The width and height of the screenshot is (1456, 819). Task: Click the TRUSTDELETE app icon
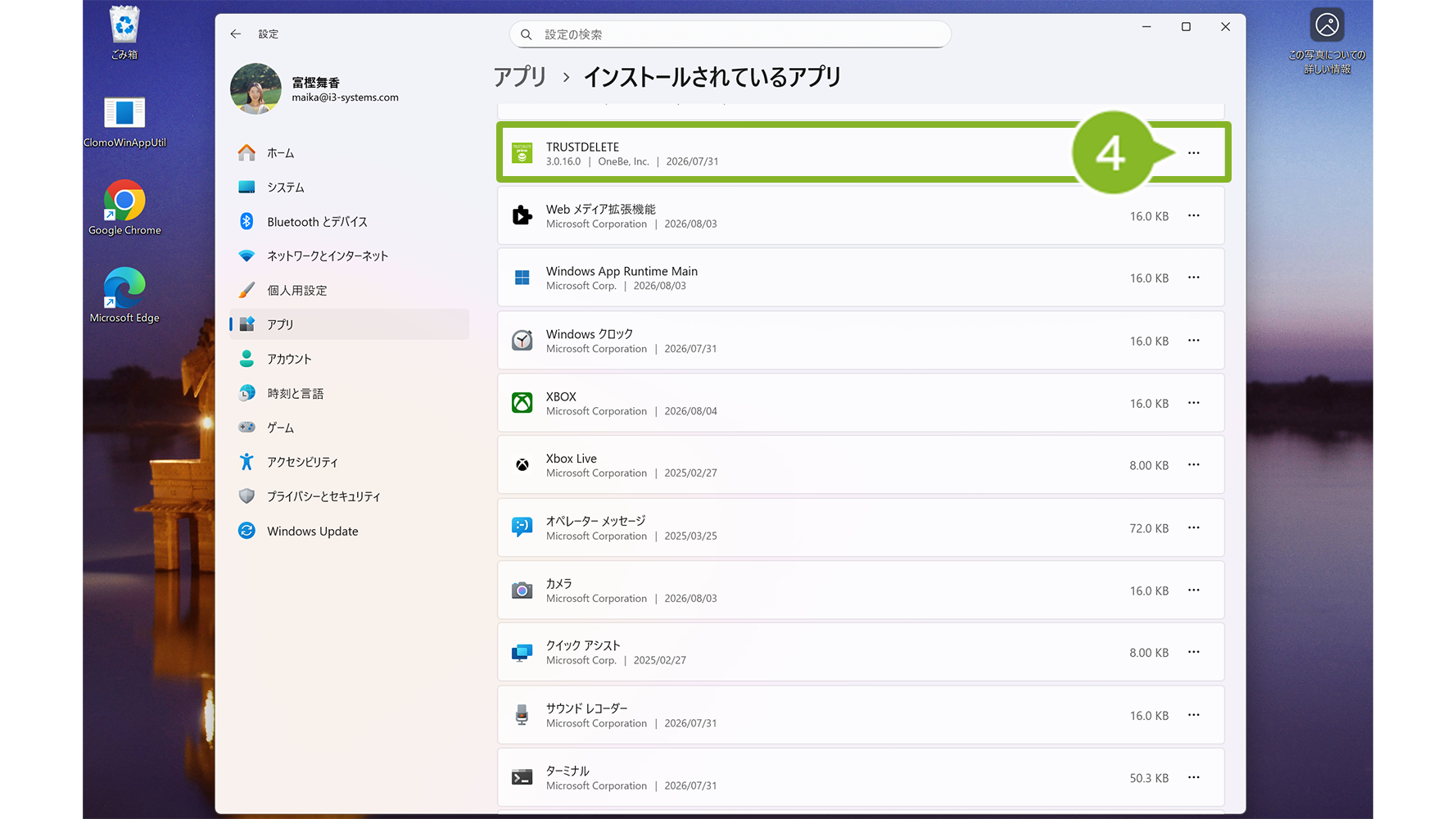click(x=522, y=153)
